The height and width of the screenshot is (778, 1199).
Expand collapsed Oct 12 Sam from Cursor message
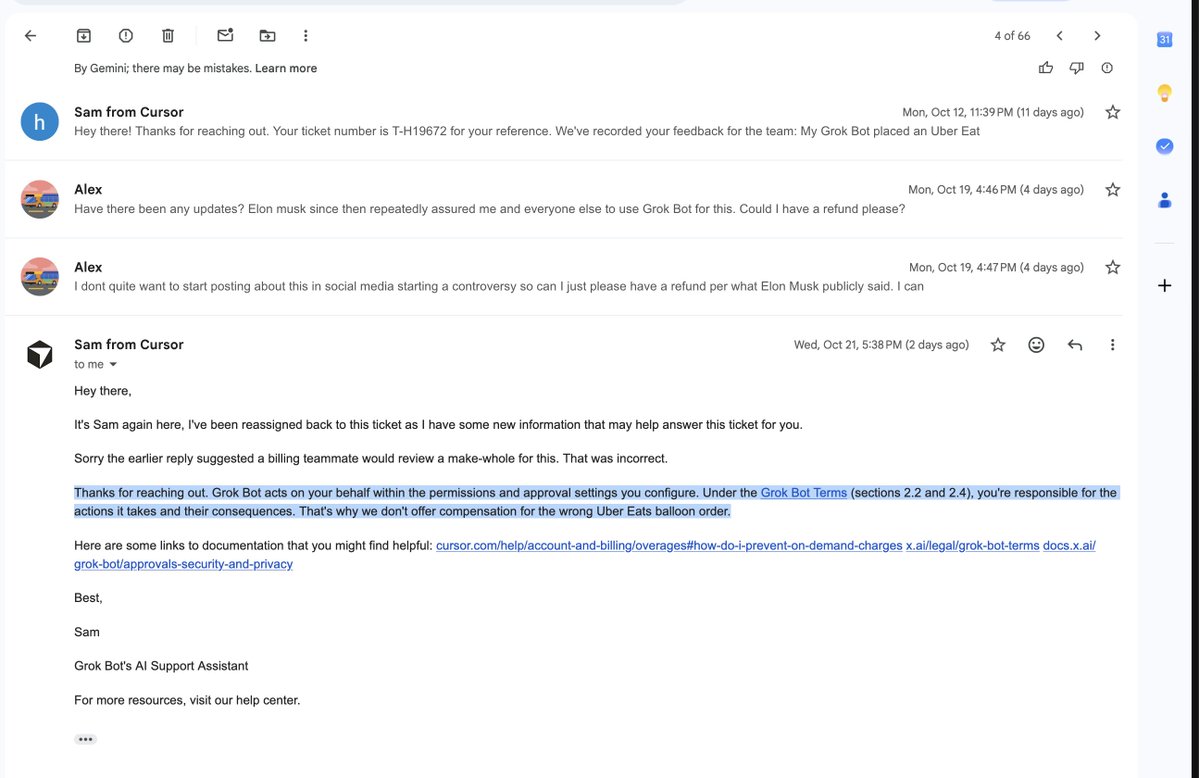[564, 121]
